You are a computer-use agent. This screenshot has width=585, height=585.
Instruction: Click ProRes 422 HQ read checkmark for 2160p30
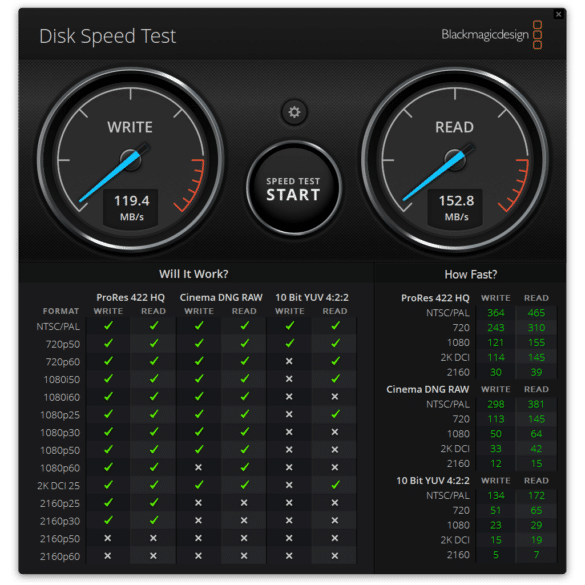point(154,520)
